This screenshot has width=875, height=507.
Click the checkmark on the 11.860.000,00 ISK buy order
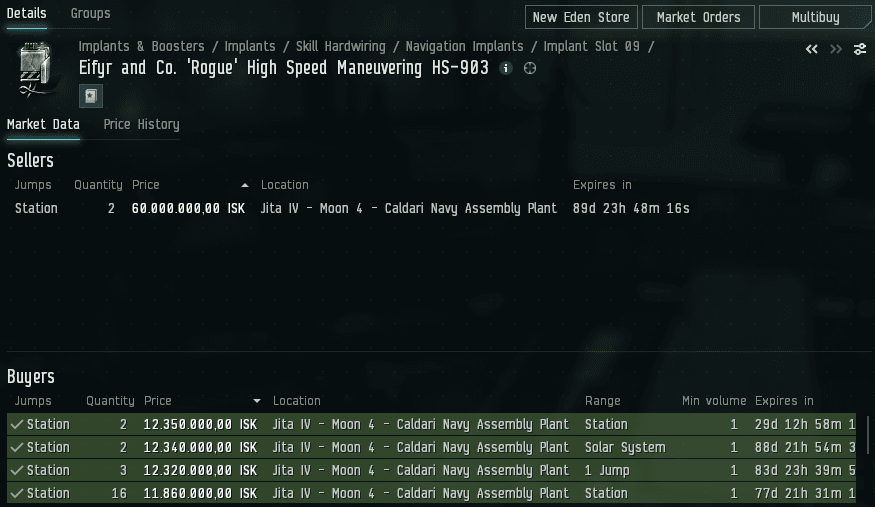click(x=16, y=493)
